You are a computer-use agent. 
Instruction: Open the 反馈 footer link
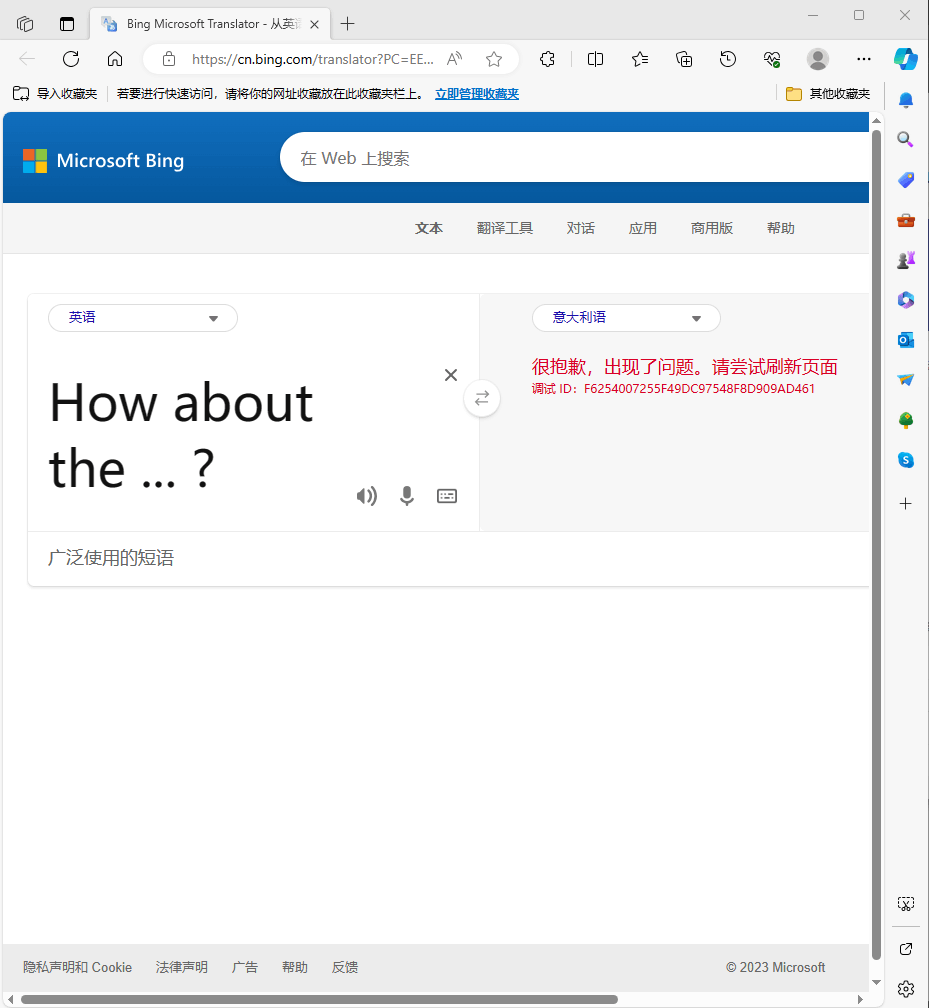coord(345,967)
